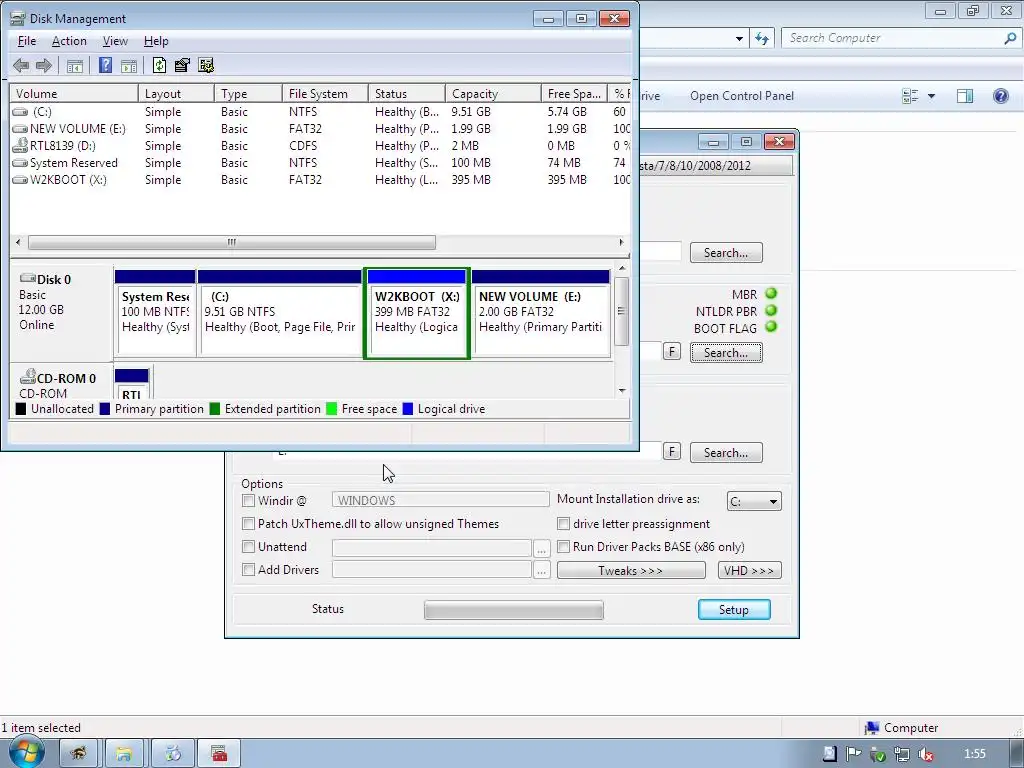Select the Disk 0 drive icon
Image resolution: width=1024 pixels, height=768 pixels.
(x=27, y=279)
